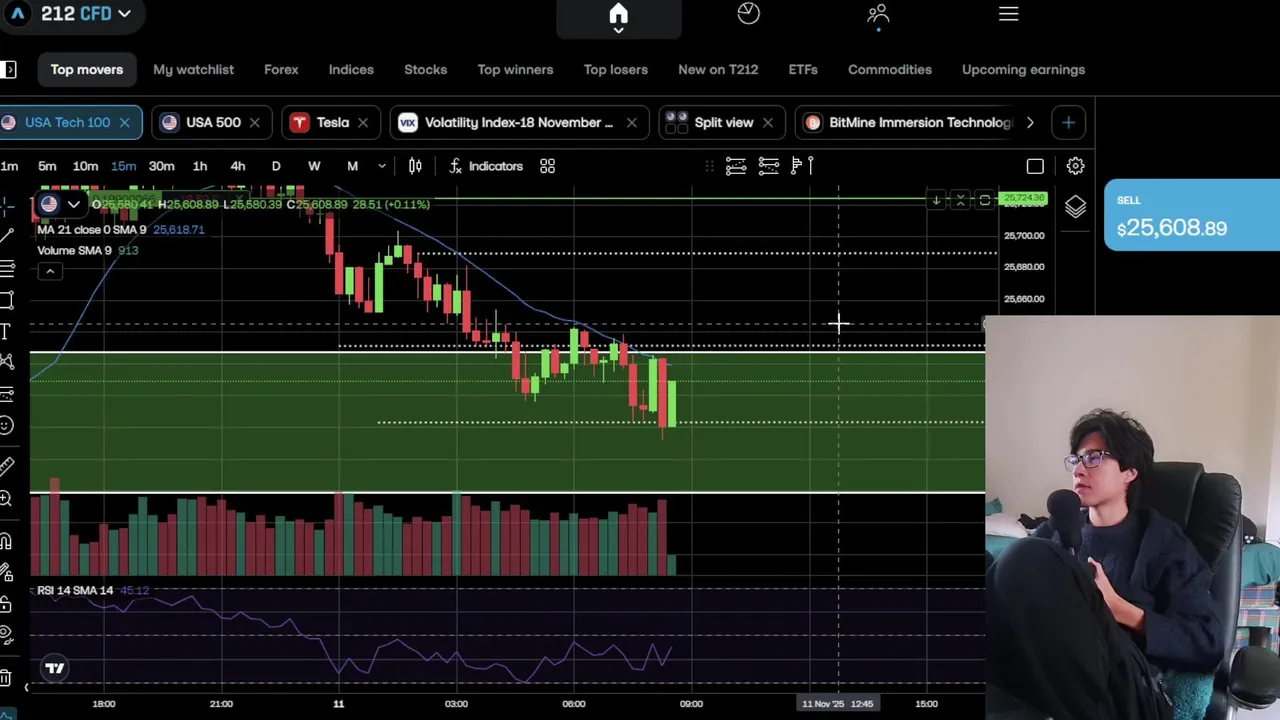Open the community people icon
The image size is (1280, 720).
878,13
